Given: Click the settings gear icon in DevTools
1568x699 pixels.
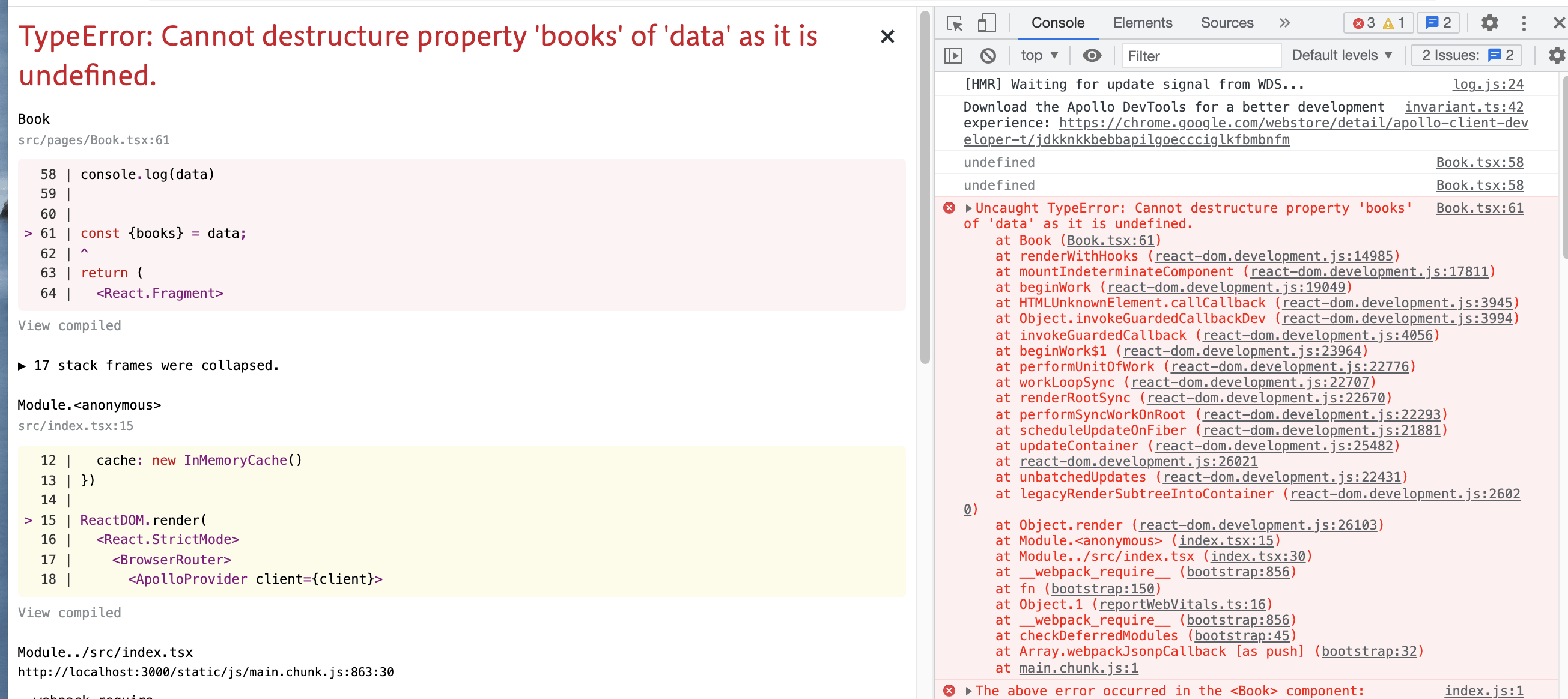Looking at the screenshot, I should tap(1490, 22).
